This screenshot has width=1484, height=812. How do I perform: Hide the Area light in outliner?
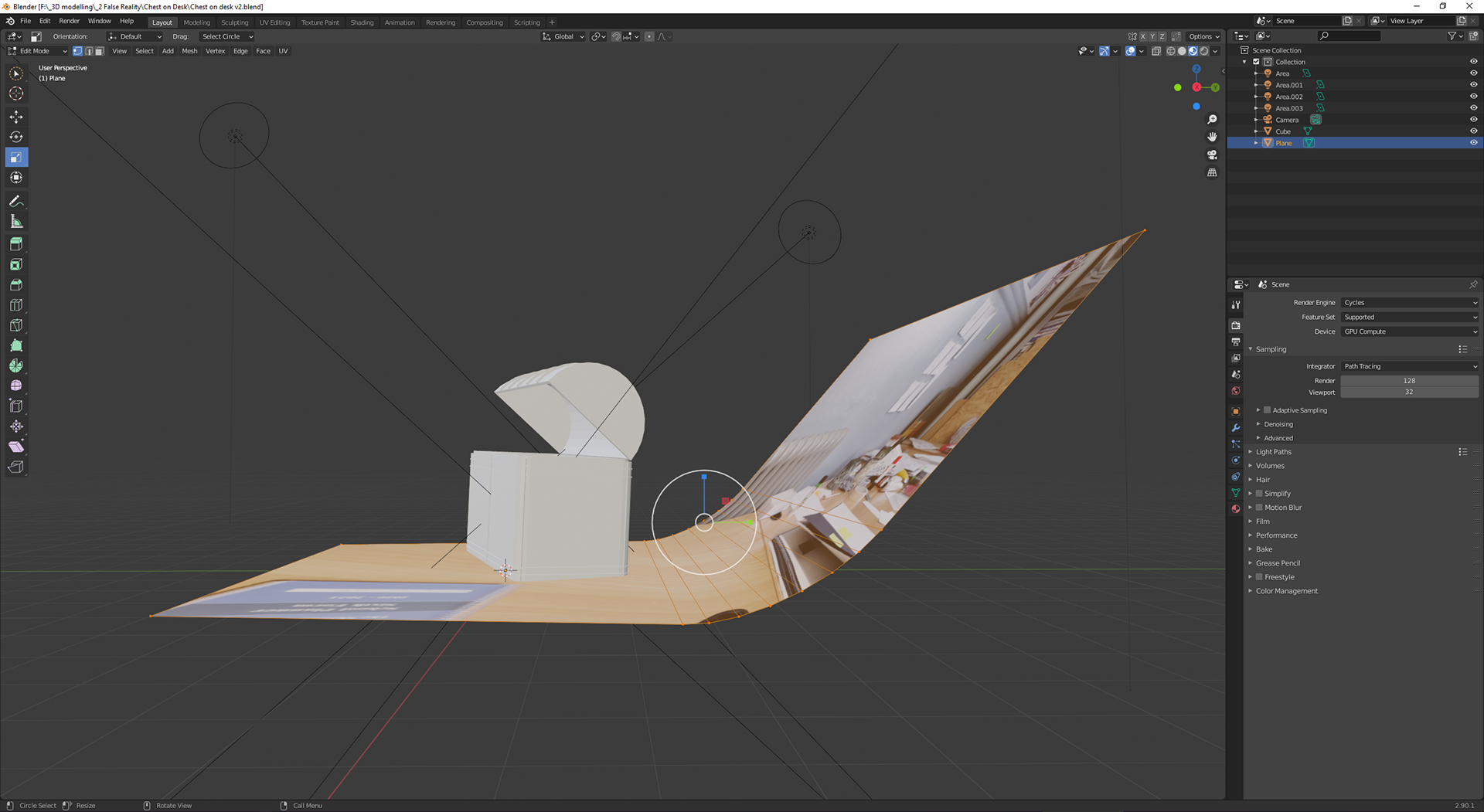1473,73
